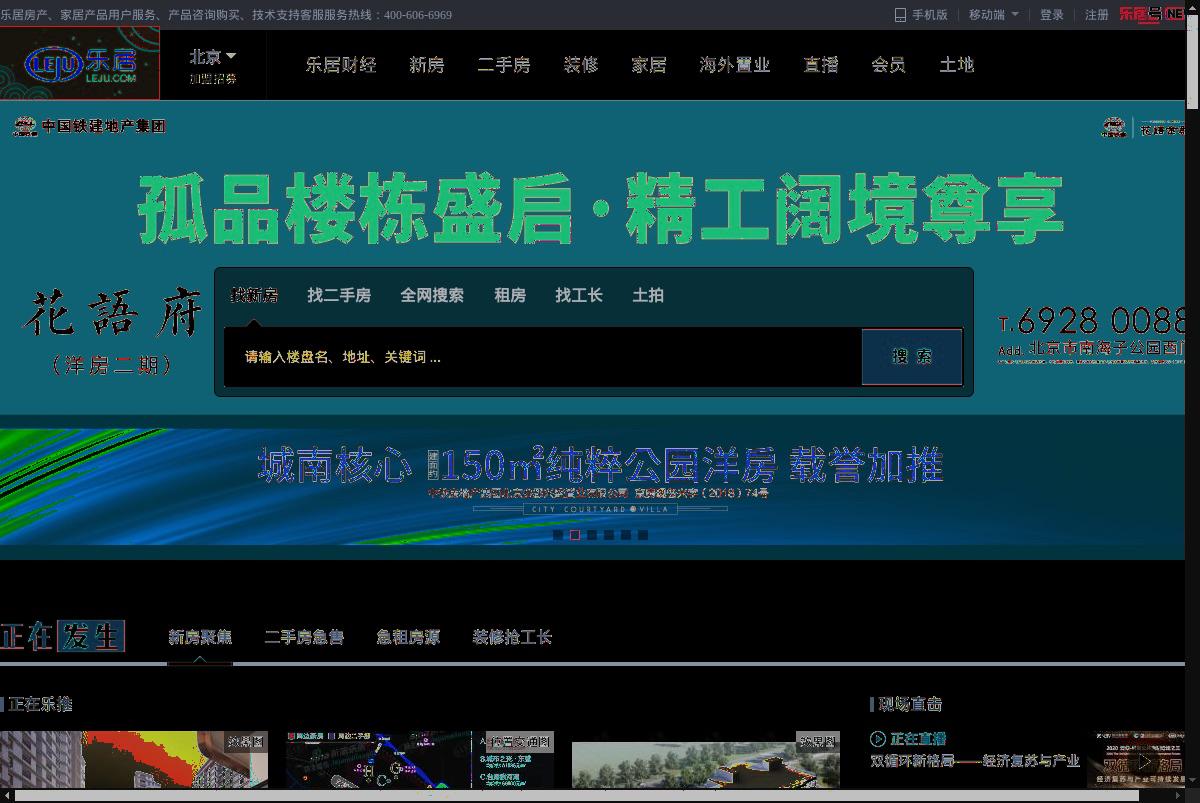The width and height of the screenshot is (1200, 803).
Task: Open the 双循环新格局 live article link
Action: pos(975,761)
